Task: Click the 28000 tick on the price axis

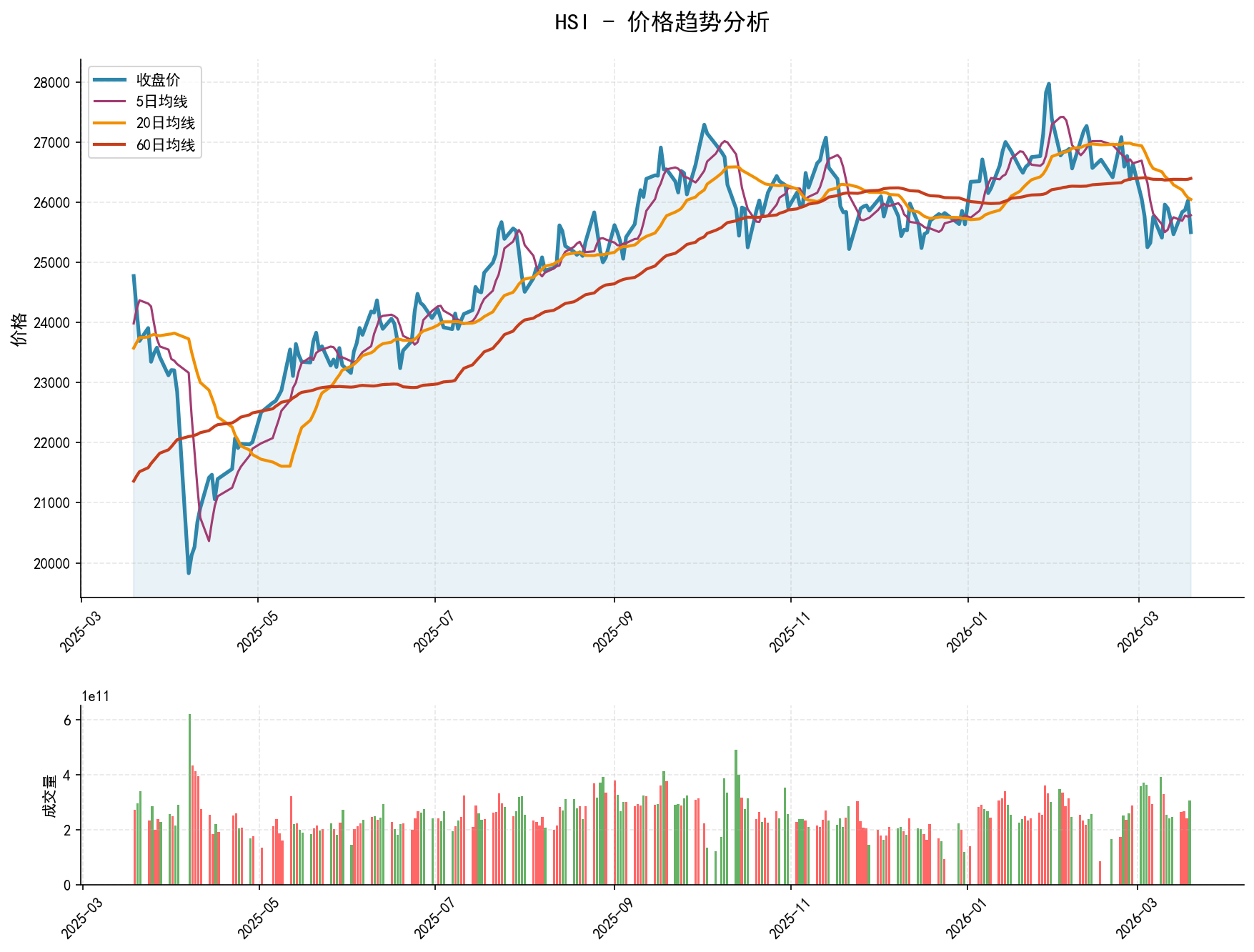Action: 51,83
